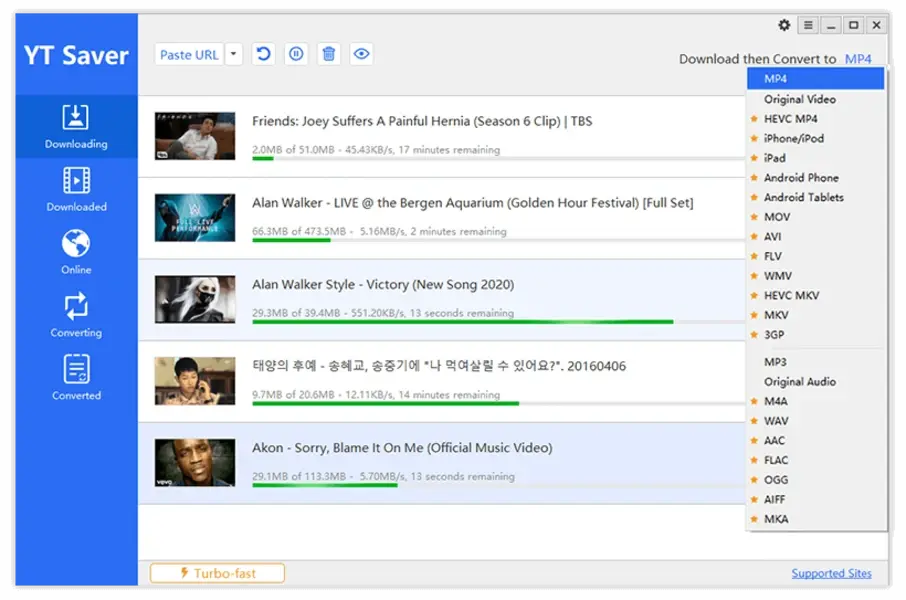Open the Online browser section in sidebar
The height and width of the screenshot is (600, 906).
point(76,250)
